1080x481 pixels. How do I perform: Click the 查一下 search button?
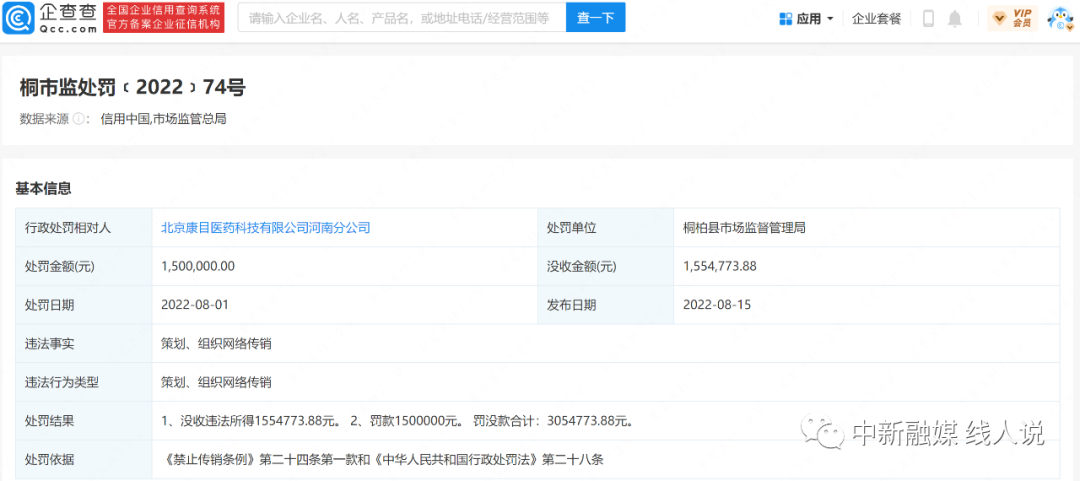click(595, 18)
